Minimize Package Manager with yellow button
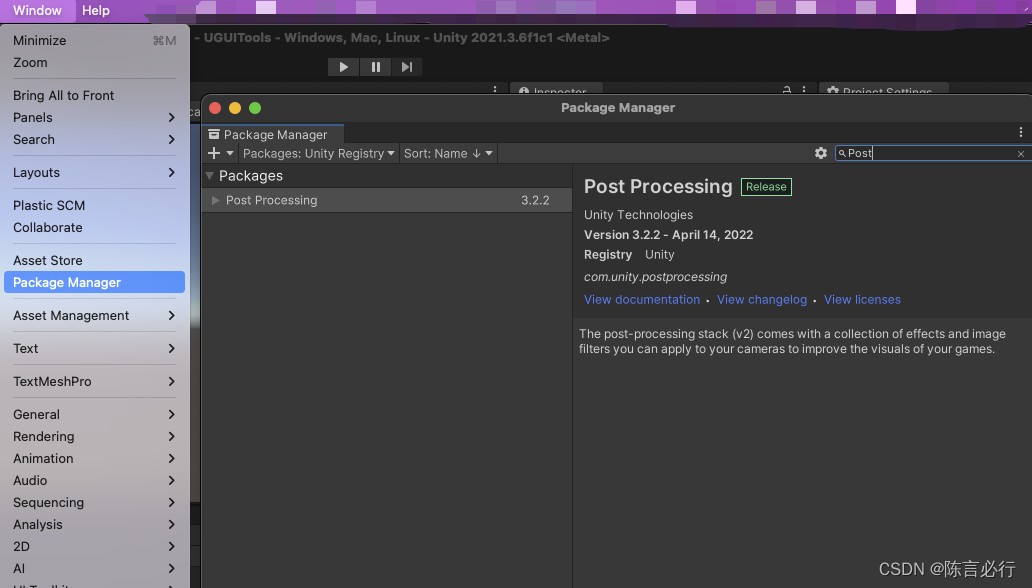 pos(235,108)
